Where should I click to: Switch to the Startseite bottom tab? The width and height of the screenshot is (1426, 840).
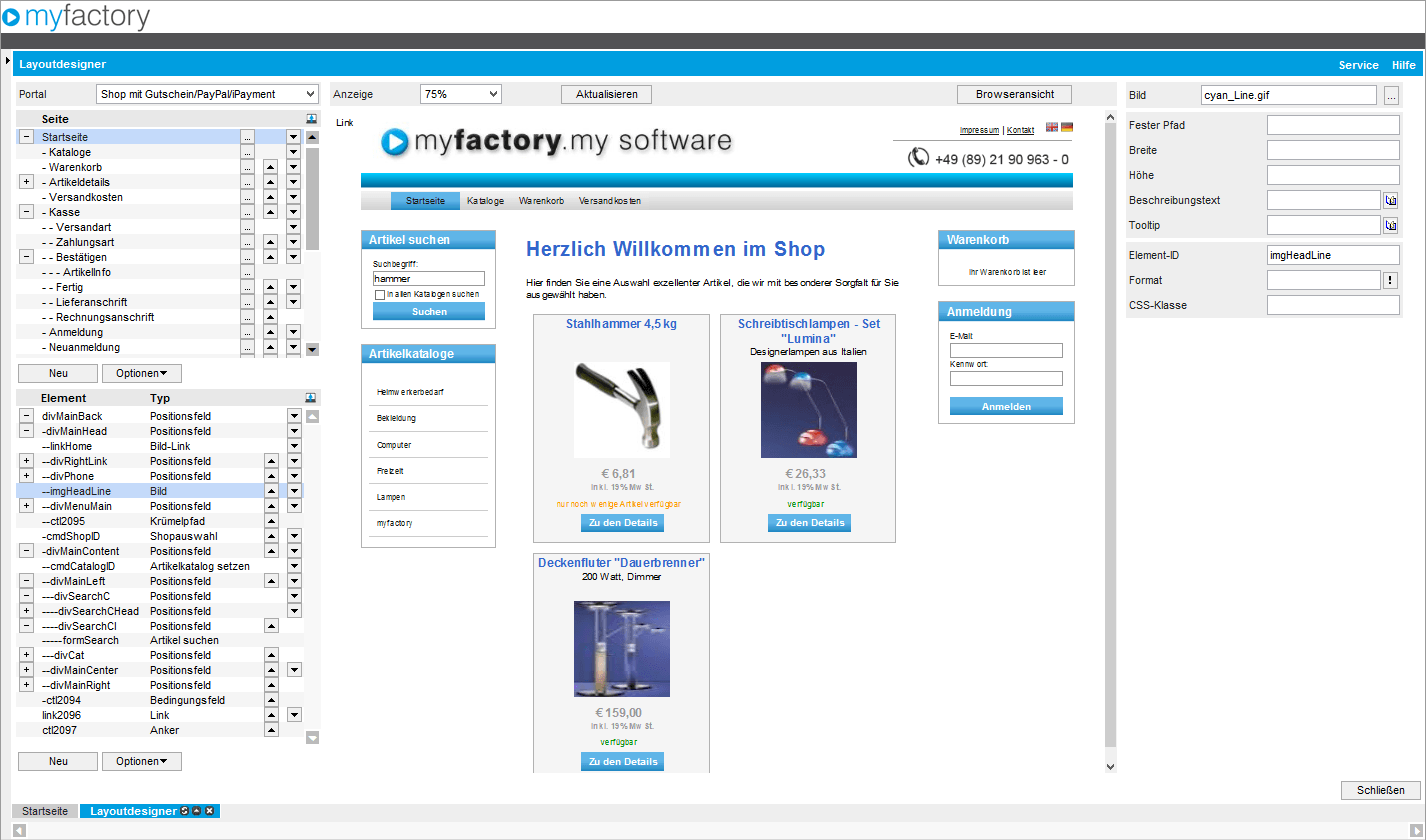tap(45, 811)
